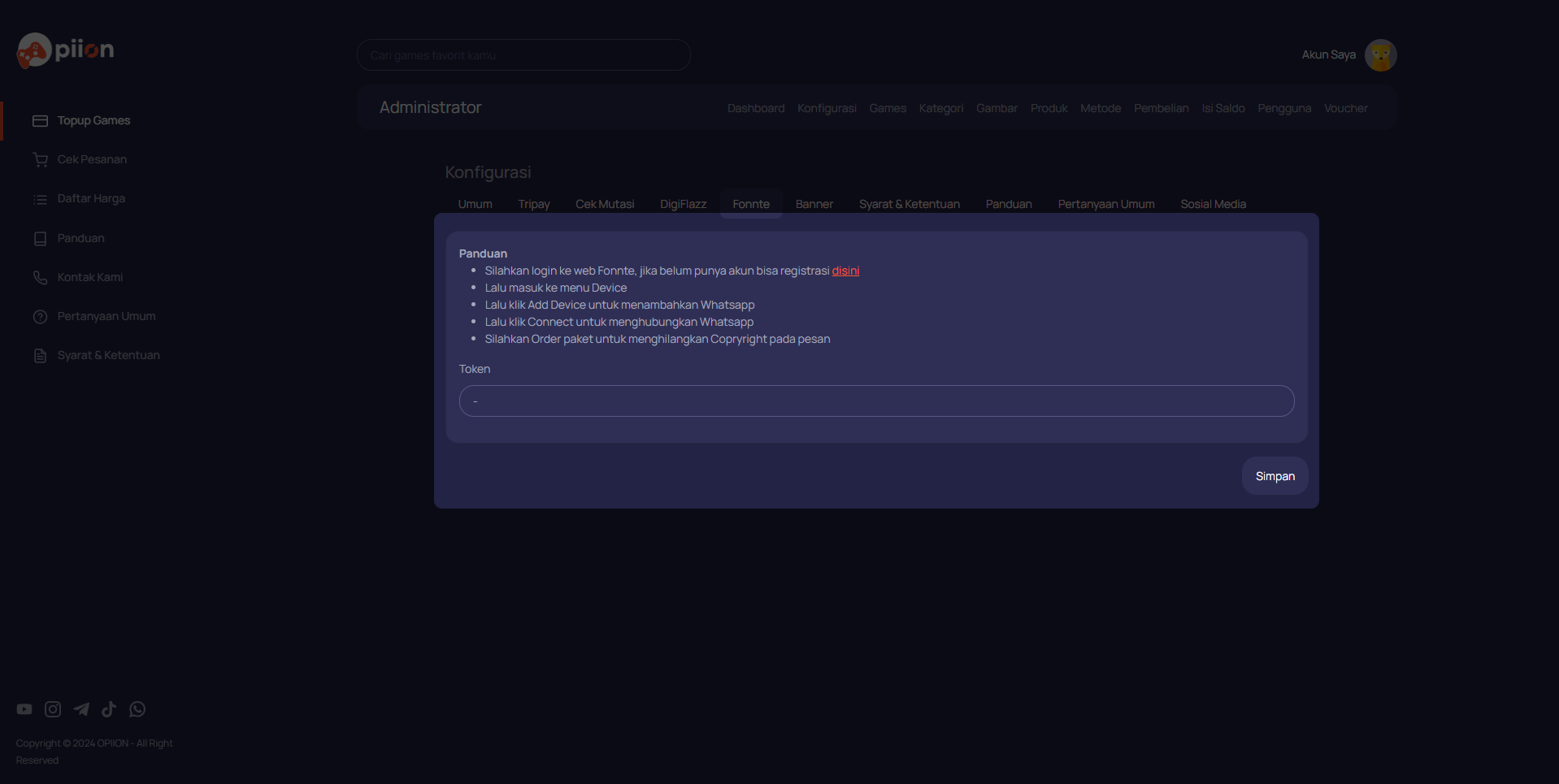Switch to the Sosial Media tab
1559x784 pixels.
(x=1213, y=204)
